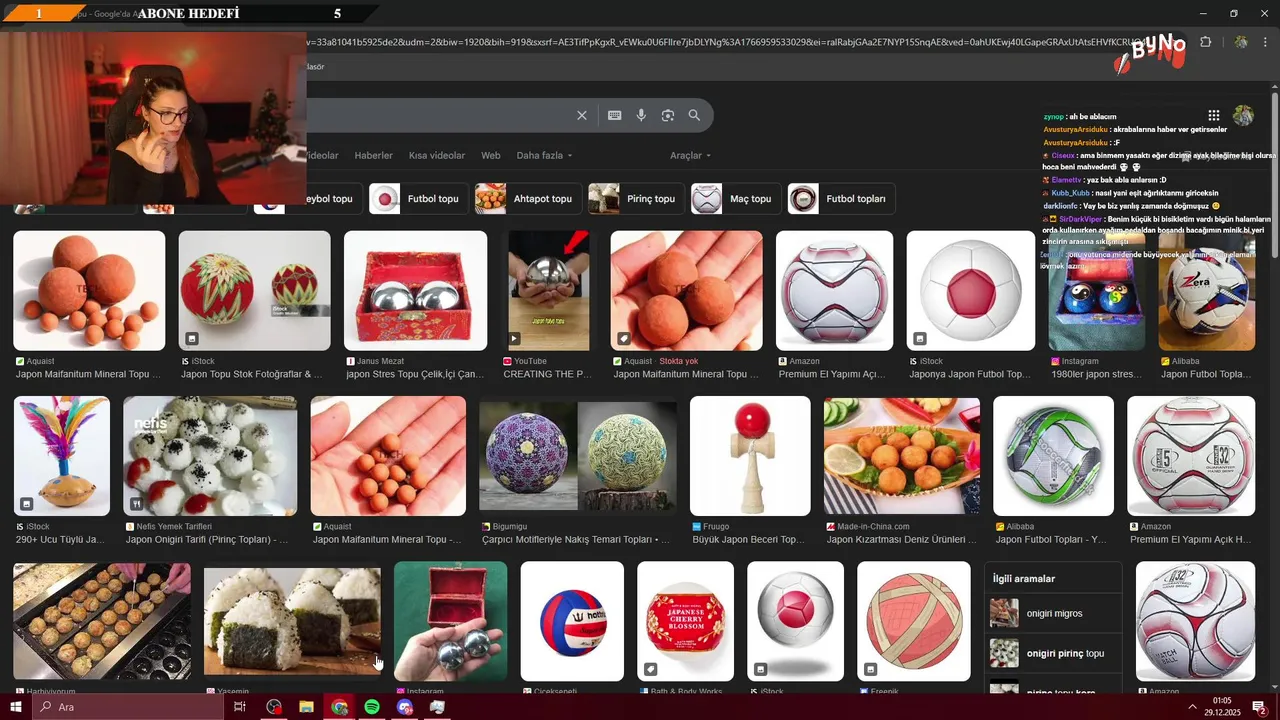The width and height of the screenshot is (1280, 720).
Task: Select the Maç topu filter chip
Action: click(734, 198)
